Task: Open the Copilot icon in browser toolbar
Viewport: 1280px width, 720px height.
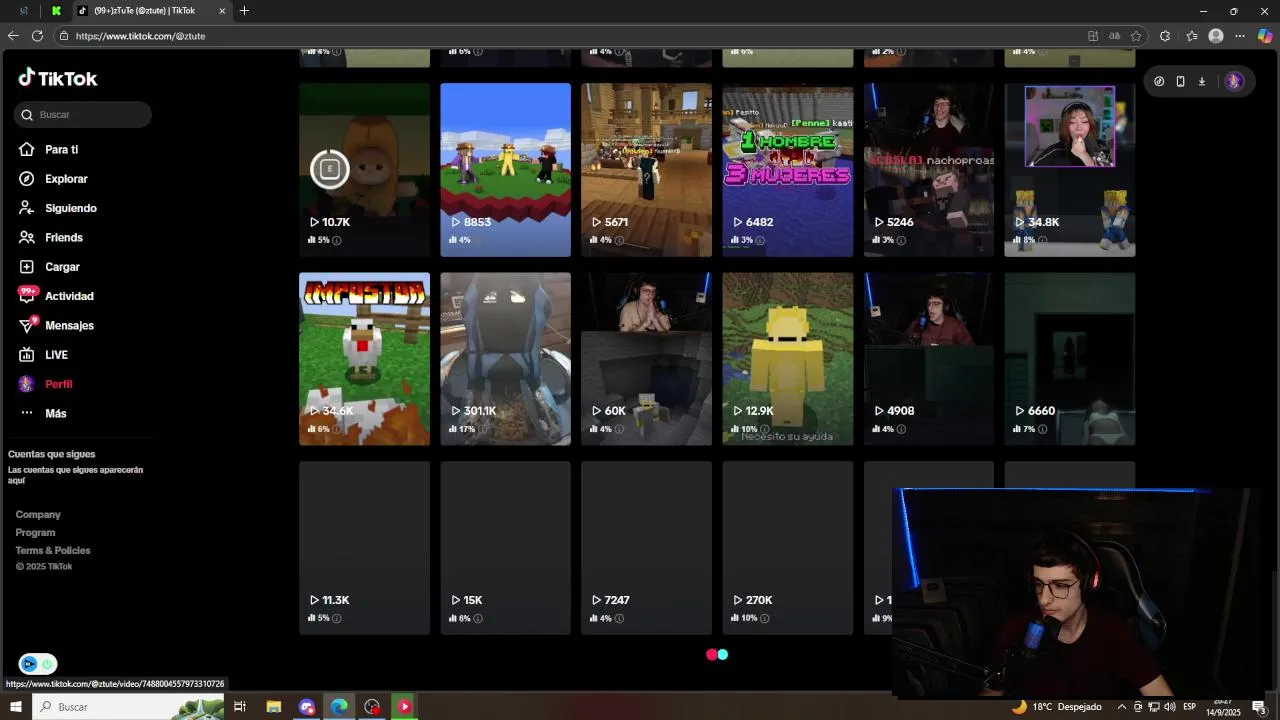Action: coord(1265,36)
